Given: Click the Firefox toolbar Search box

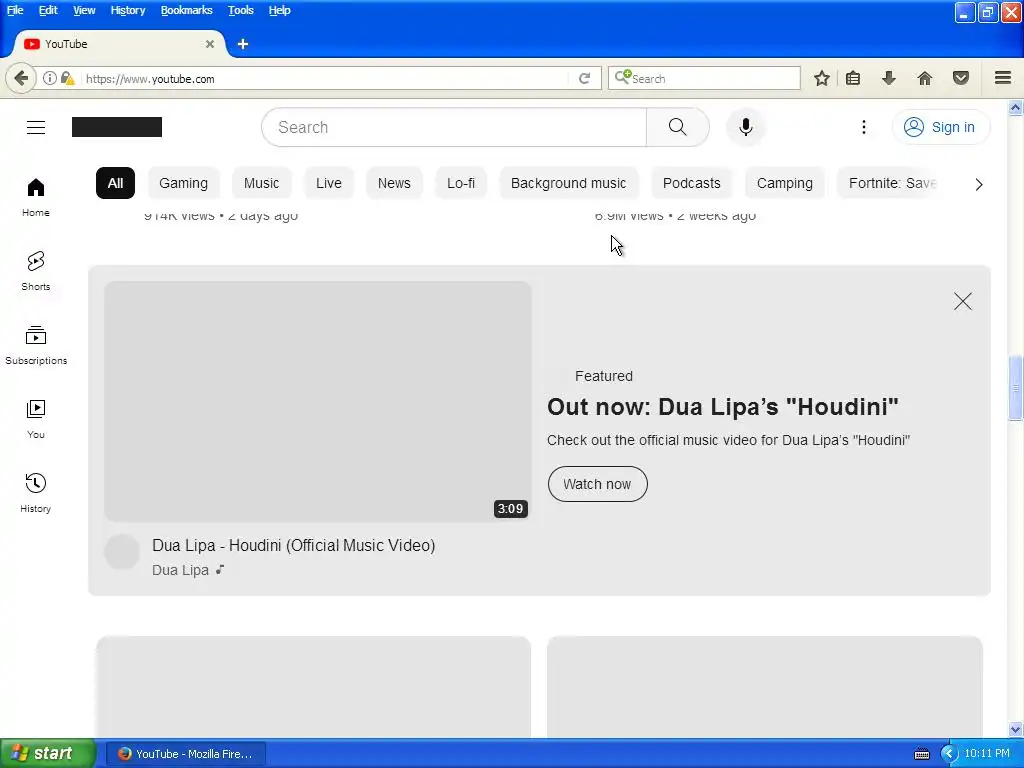Looking at the screenshot, I should click(x=704, y=79).
